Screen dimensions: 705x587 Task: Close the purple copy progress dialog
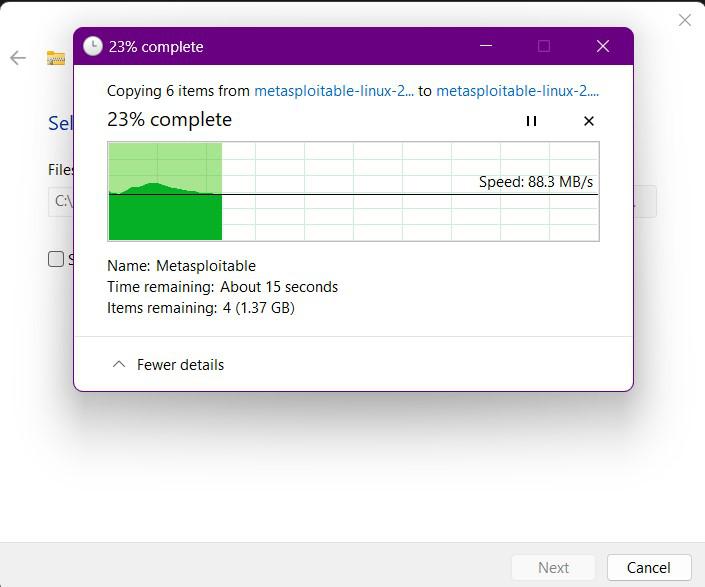(603, 46)
